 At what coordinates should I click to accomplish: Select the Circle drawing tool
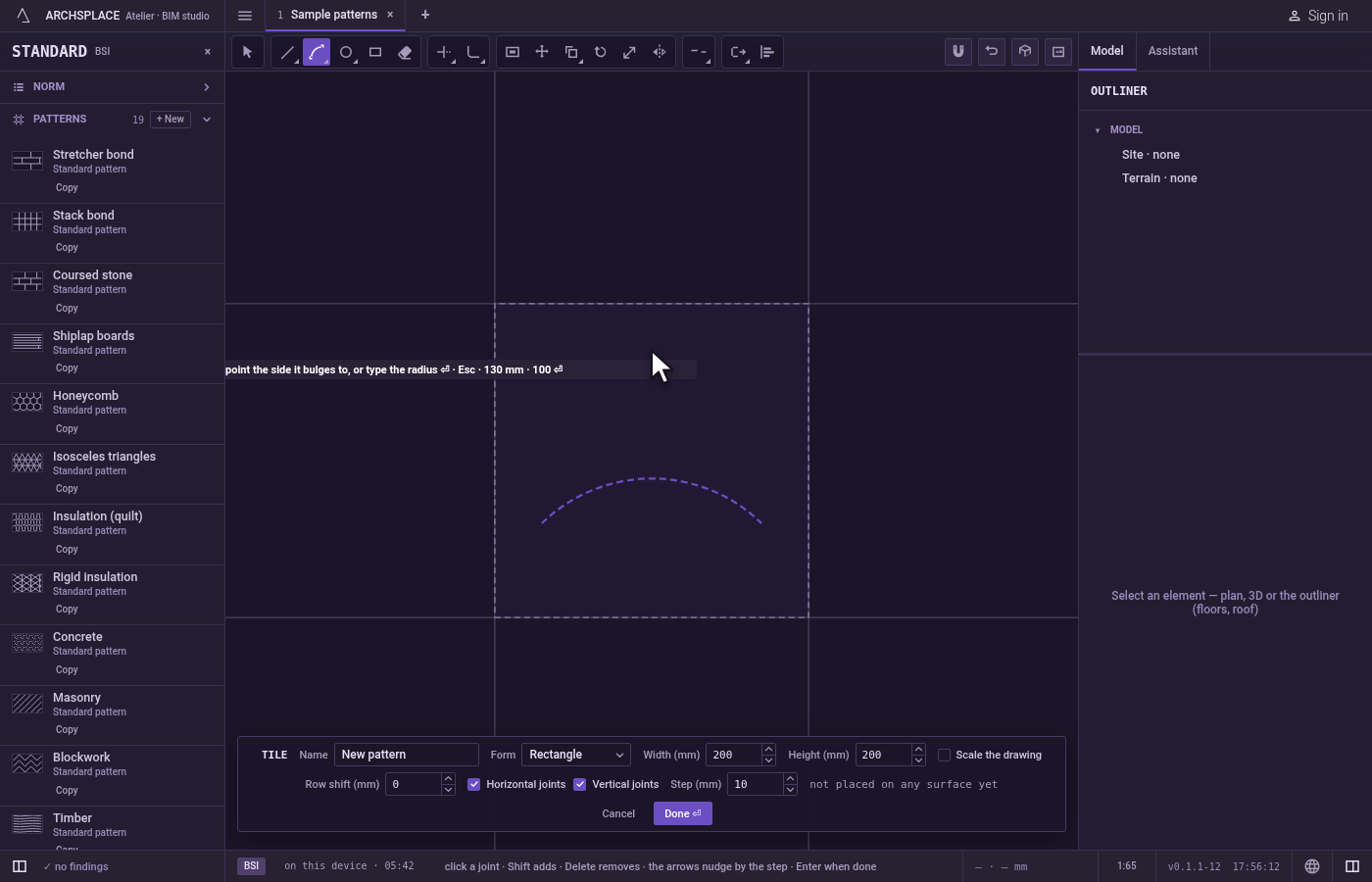(x=346, y=52)
